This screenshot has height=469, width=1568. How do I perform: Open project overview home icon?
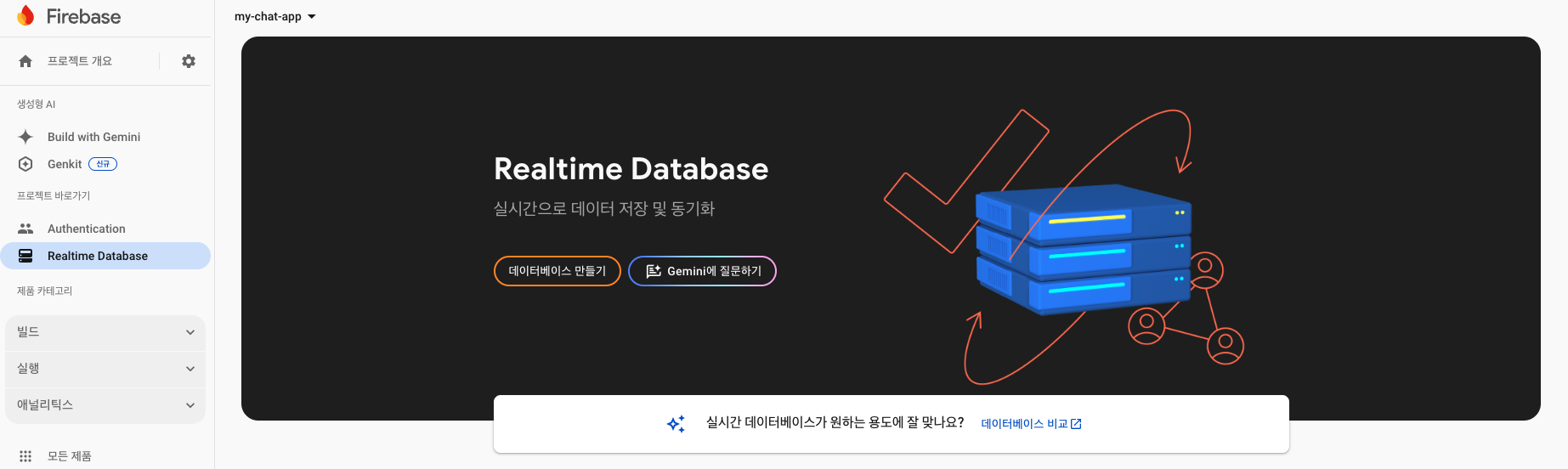(25, 61)
